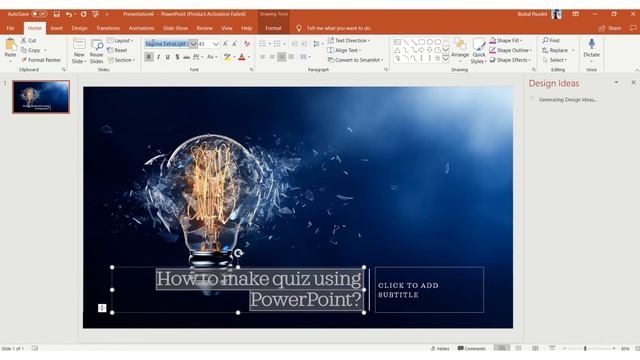
Task: Click Decrease Font Size icon
Action: (x=235, y=43)
